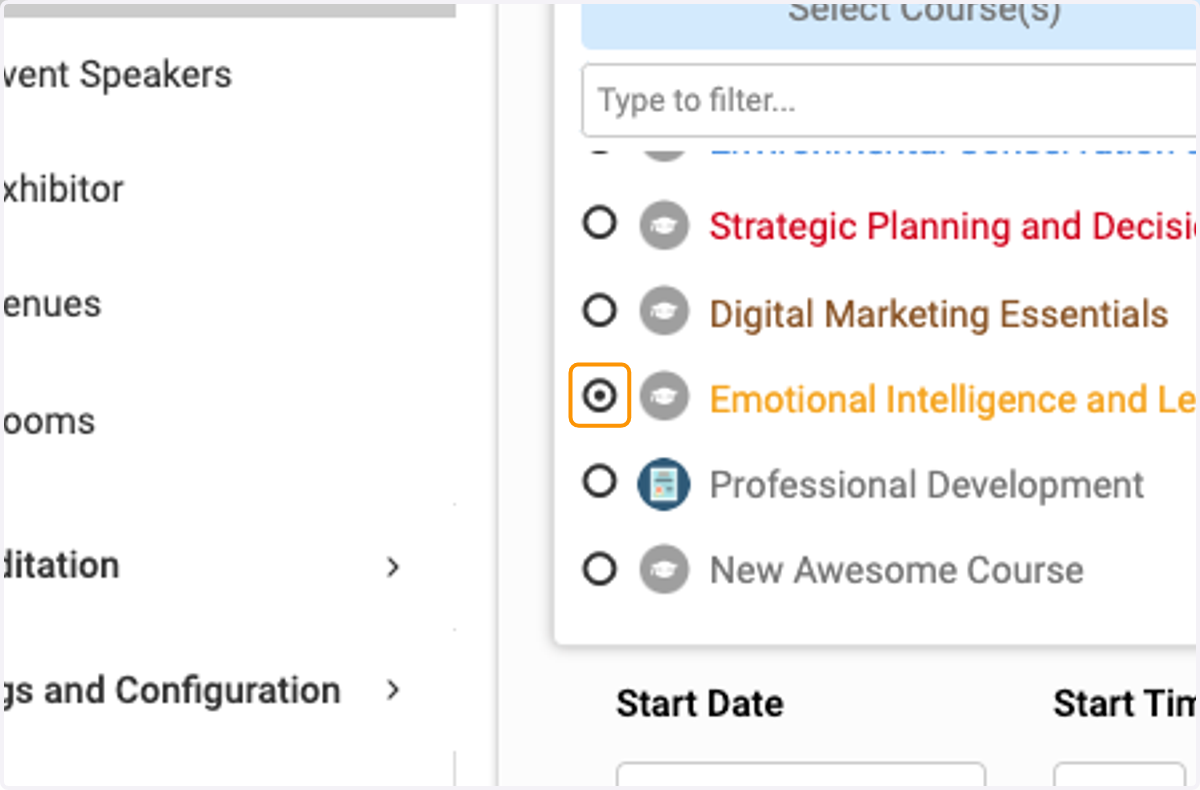
Task: Select the Strategic Planning radio button
Action: pos(599,223)
